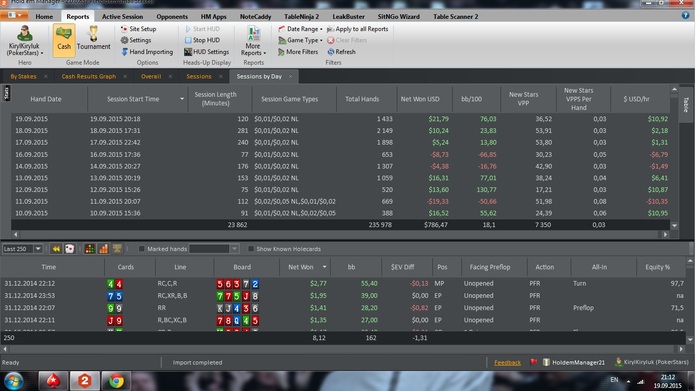Click the trophy icon in hands toolbar
Screen dimensions: 700x391
click(x=117, y=249)
